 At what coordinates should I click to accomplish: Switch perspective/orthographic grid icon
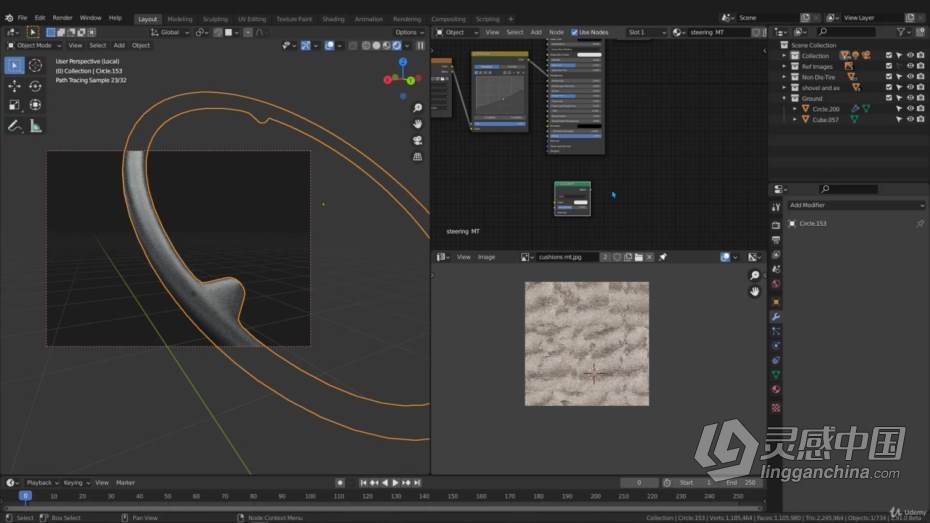pos(418,157)
